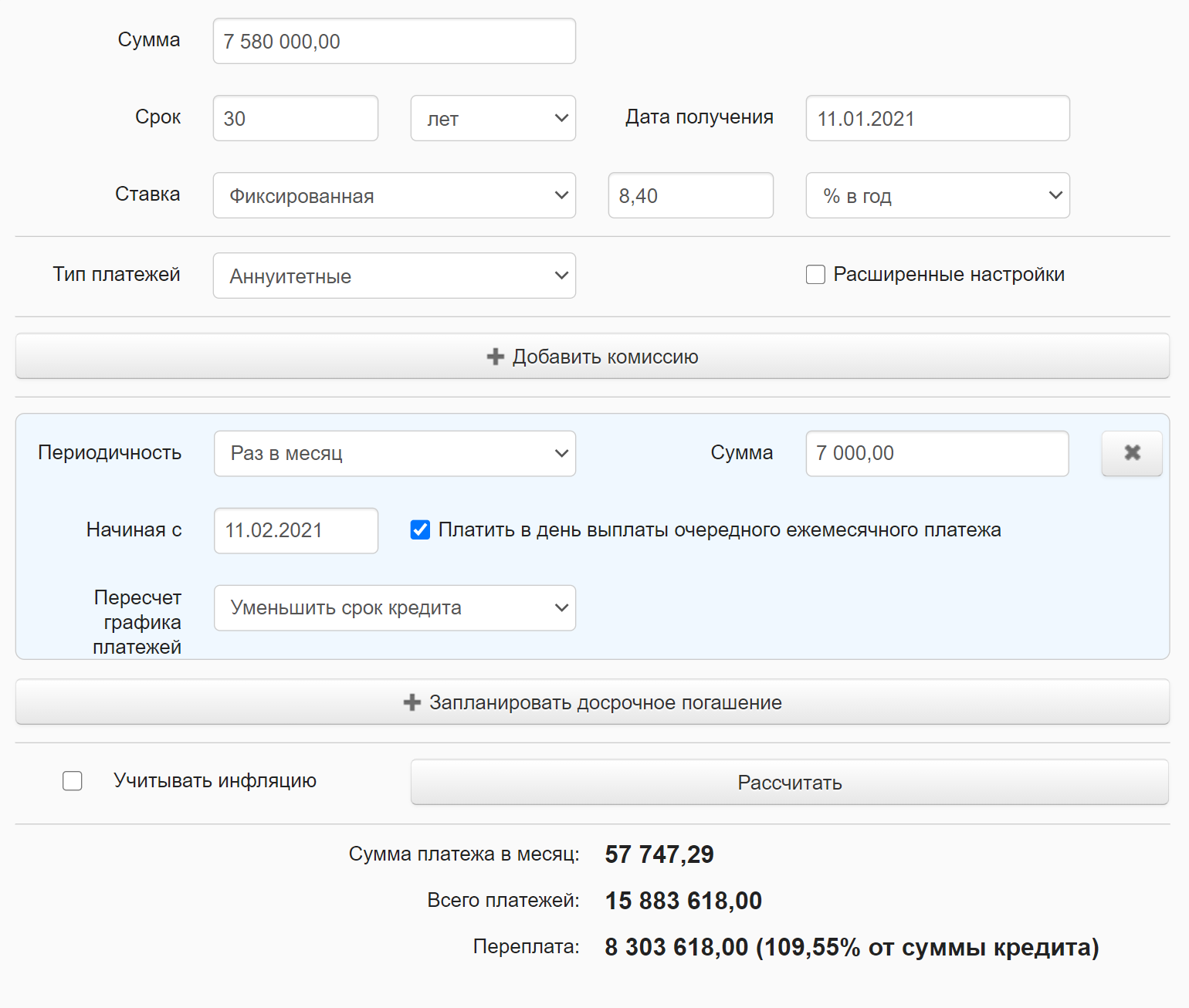Enable 'Расширенные настройки' checkbox
This screenshot has height=1008, width=1189.
(x=815, y=275)
